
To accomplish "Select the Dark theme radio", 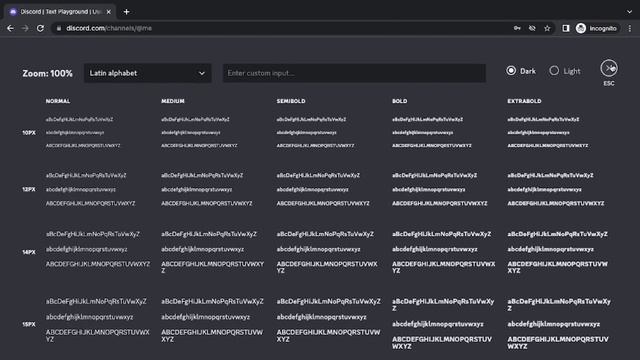I will click(511, 71).
